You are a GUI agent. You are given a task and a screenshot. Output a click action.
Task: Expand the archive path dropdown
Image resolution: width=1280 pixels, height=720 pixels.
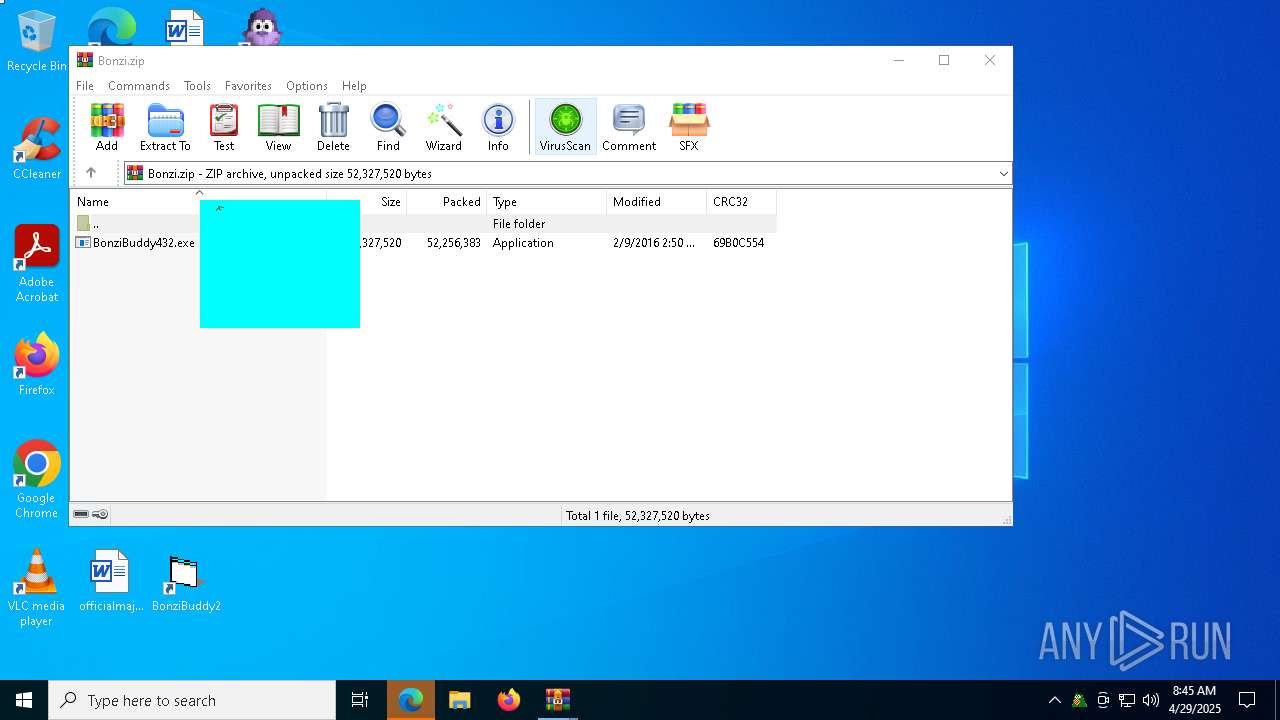coord(1003,174)
